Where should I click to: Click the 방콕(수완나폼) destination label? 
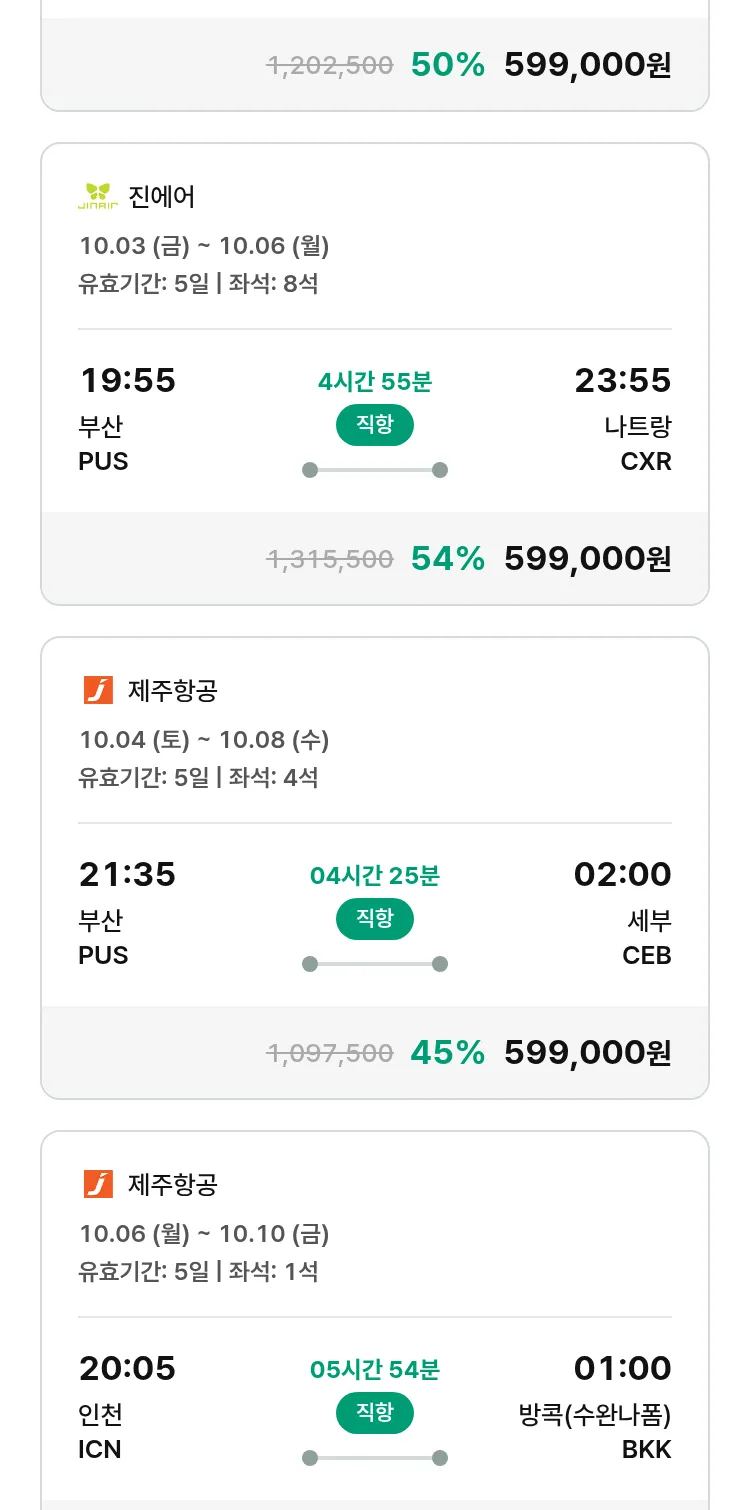[x=594, y=1415]
